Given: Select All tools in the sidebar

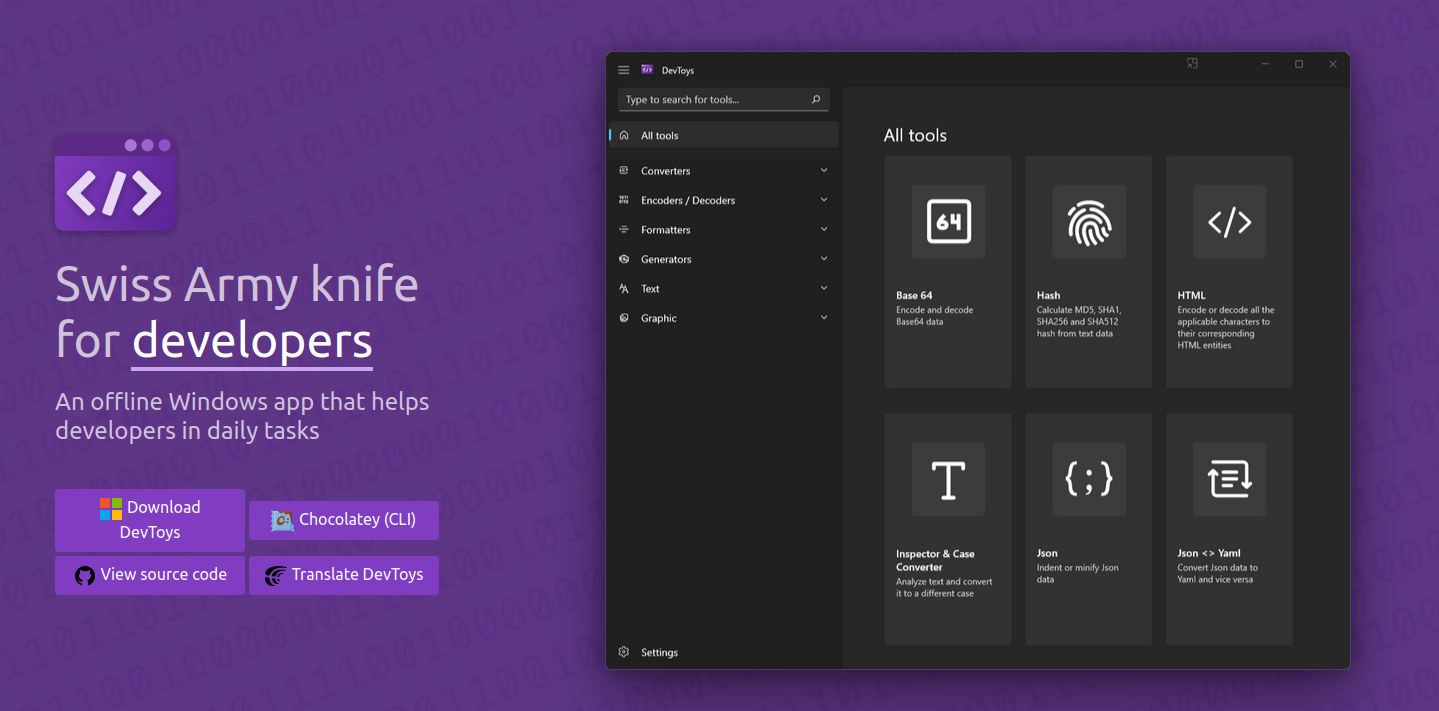Looking at the screenshot, I should 660,136.
